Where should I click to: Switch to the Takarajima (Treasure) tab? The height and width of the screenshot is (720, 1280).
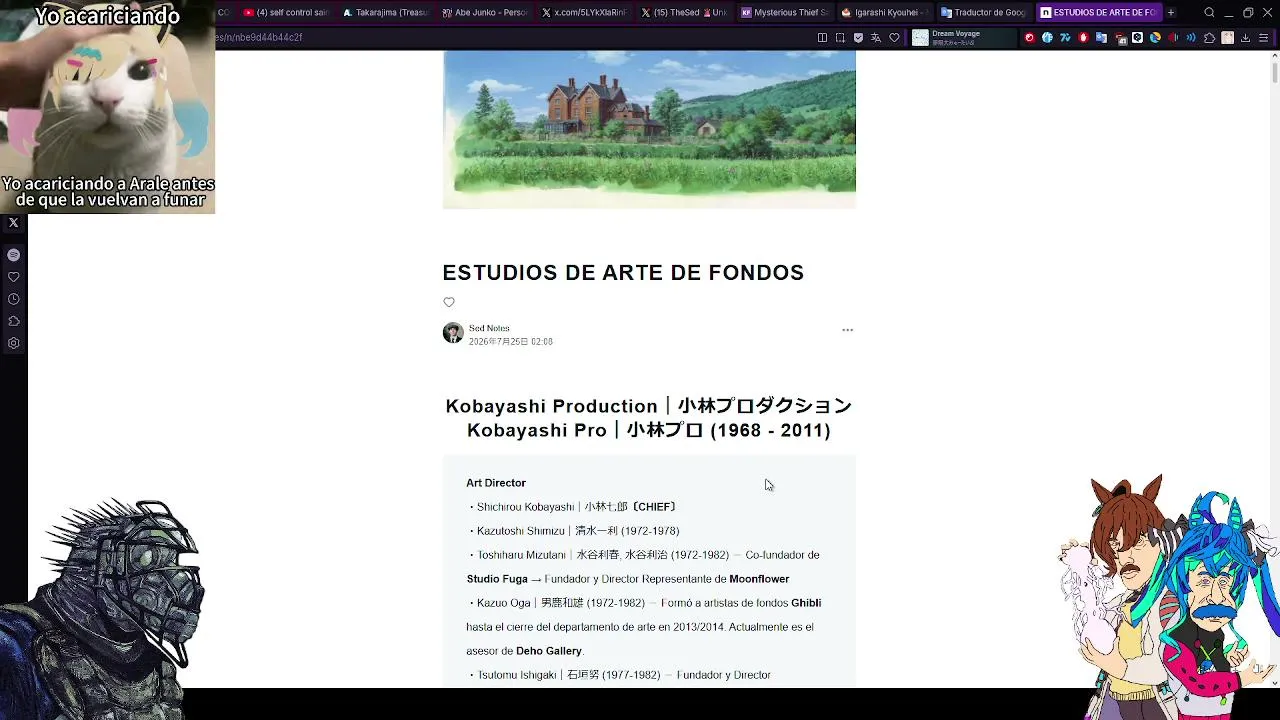(385, 13)
